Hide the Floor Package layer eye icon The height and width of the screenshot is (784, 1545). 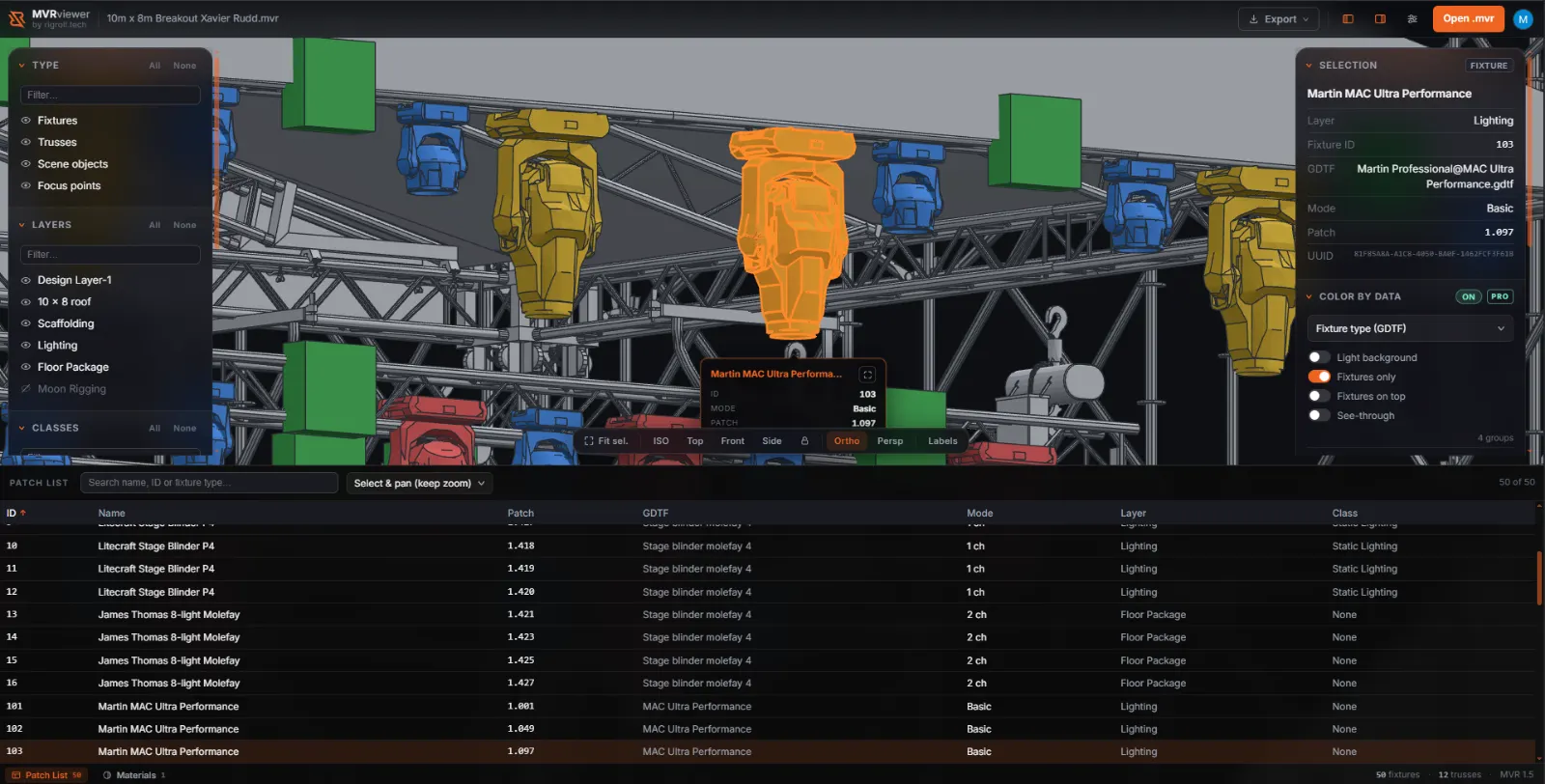click(x=26, y=367)
